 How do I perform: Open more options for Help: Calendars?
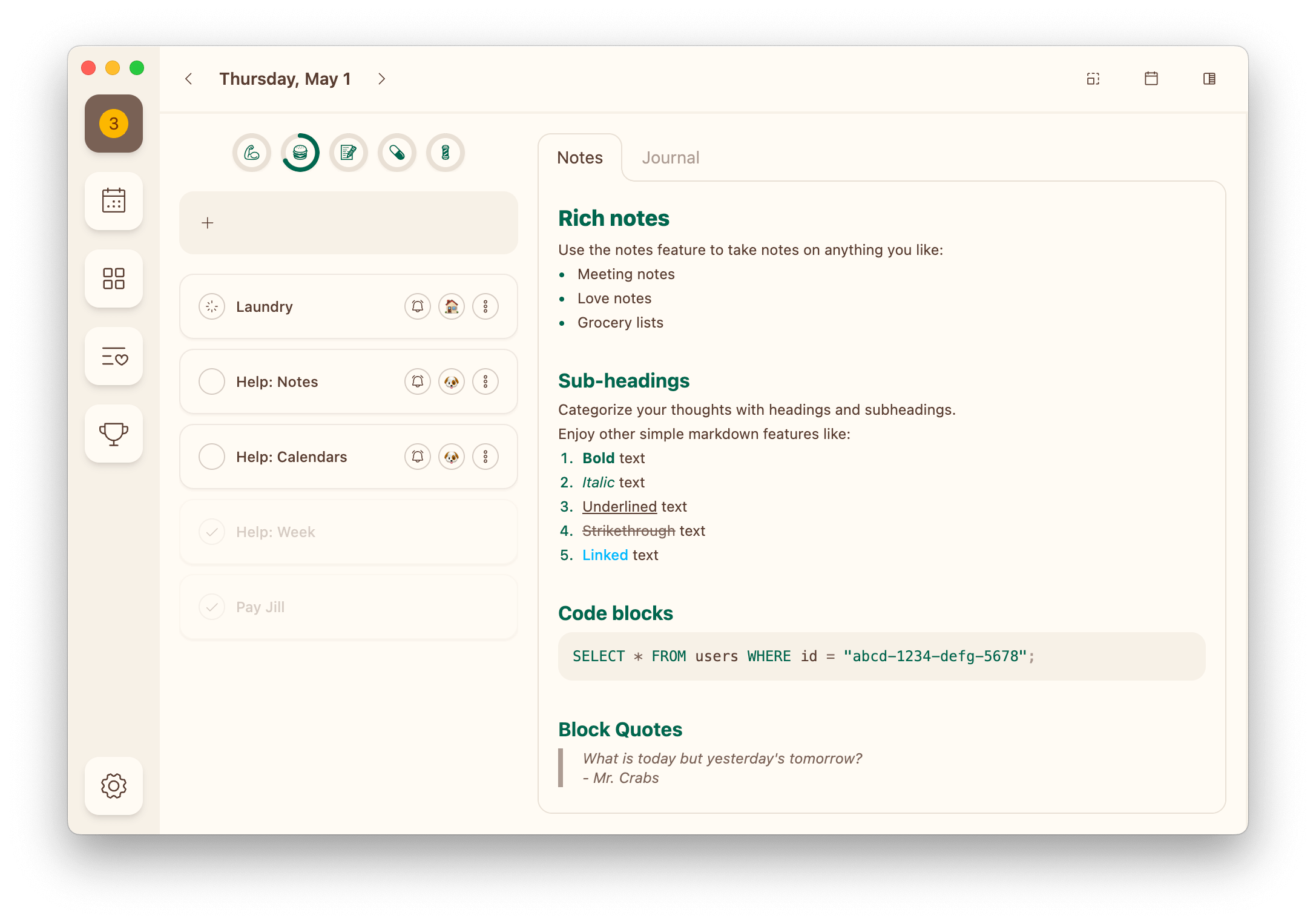485,457
